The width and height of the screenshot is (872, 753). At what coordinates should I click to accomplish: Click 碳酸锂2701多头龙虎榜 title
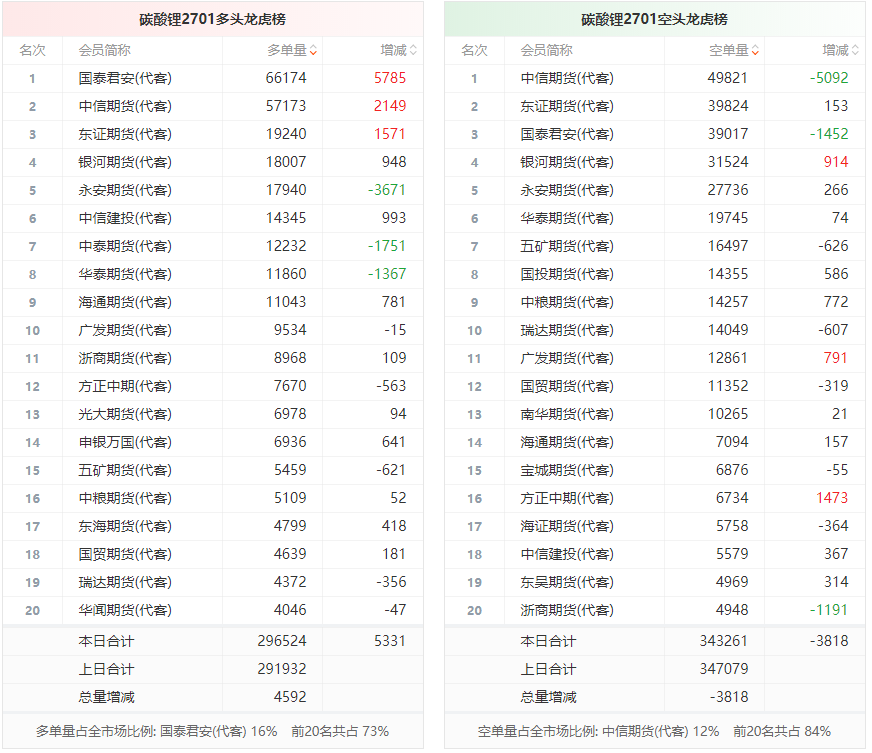coord(212,19)
